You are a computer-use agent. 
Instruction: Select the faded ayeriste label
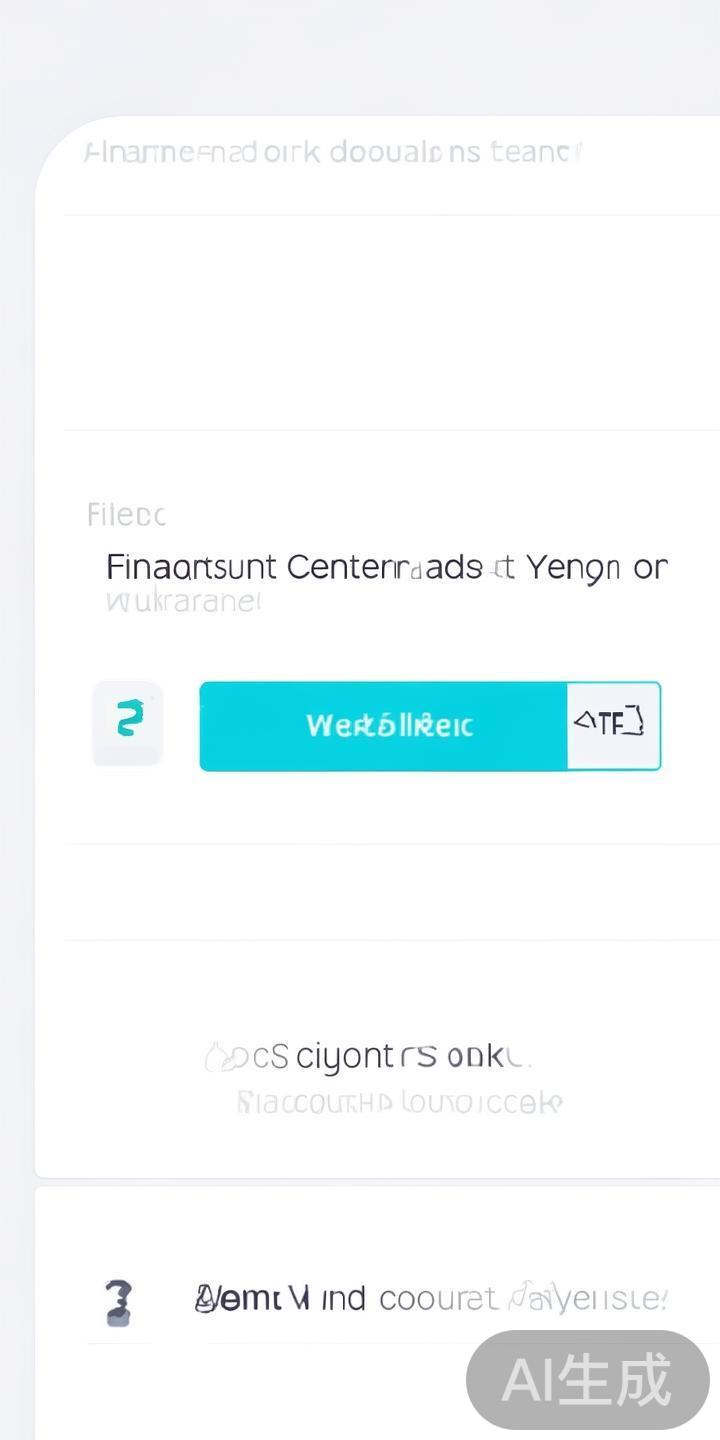click(600, 1299)
